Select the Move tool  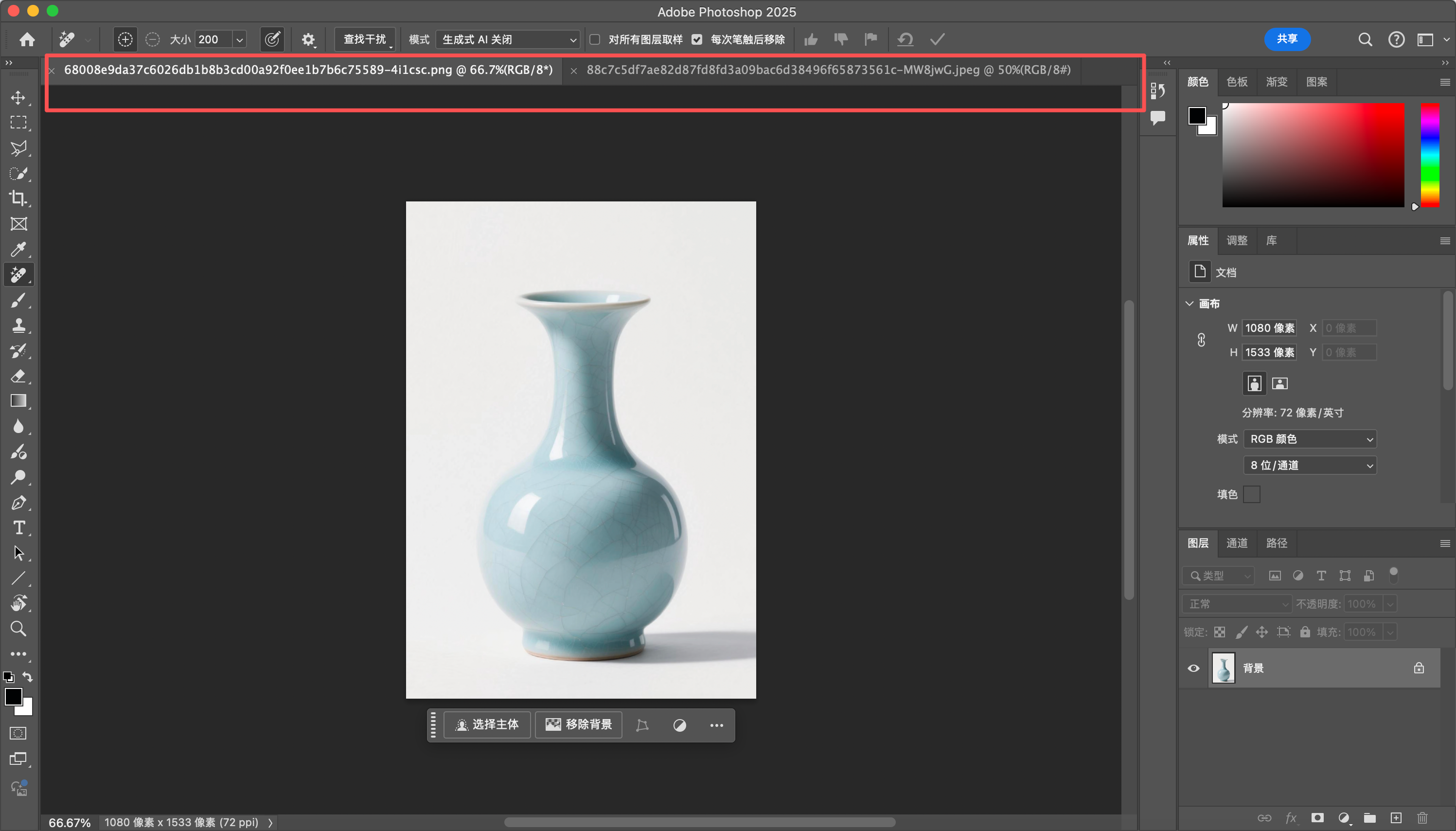(18, 98)
